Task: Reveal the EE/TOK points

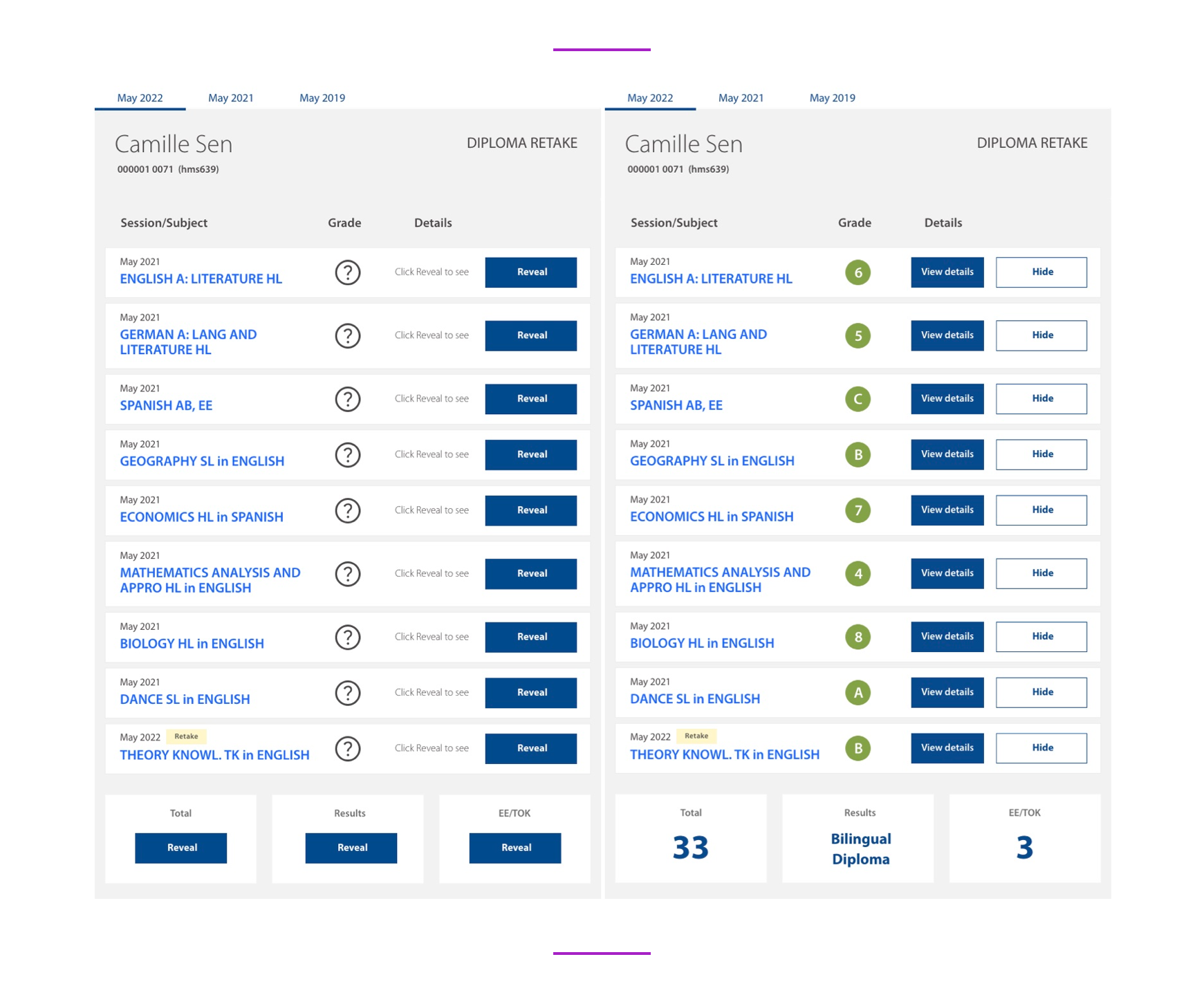Action: pos(515,848)
